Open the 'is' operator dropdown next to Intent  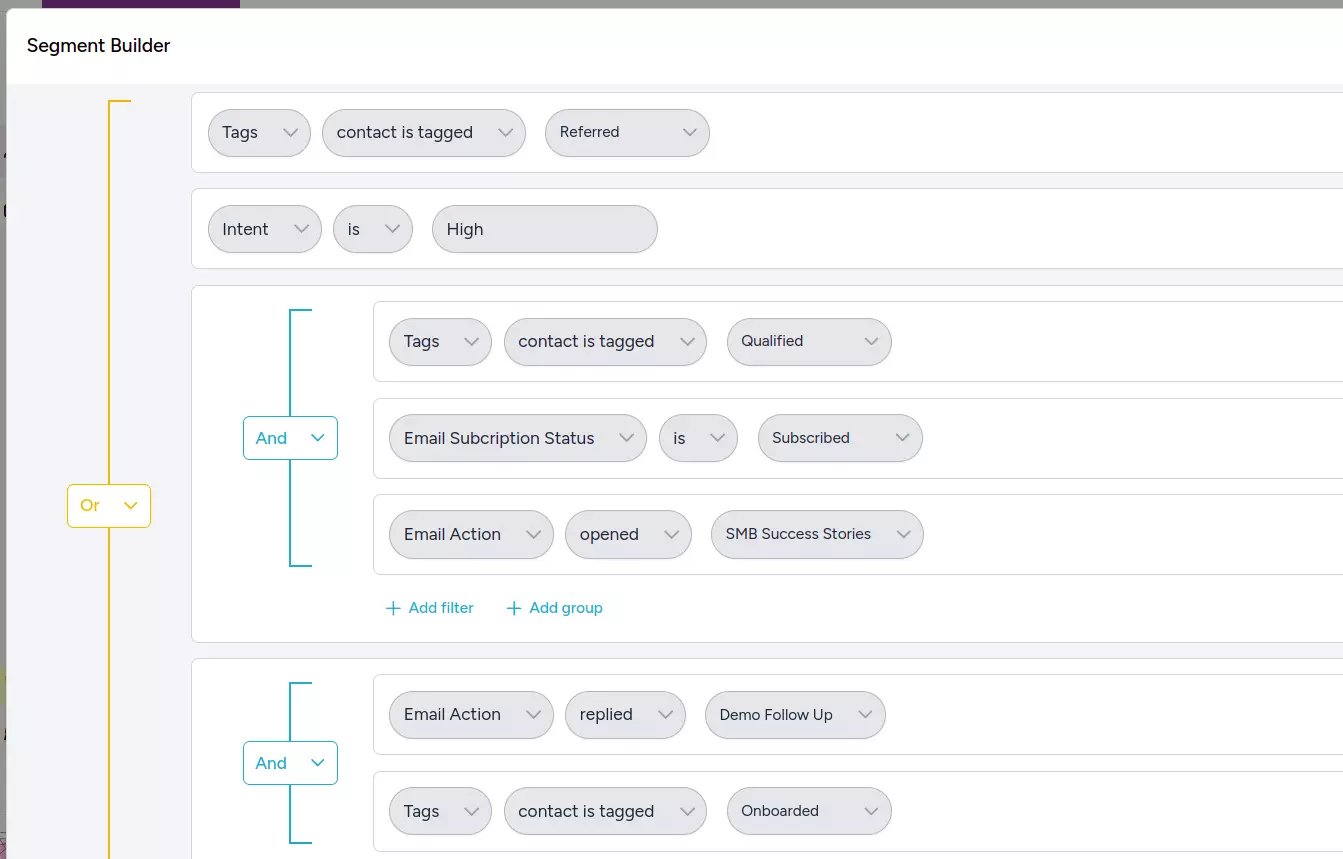(373, 229)
